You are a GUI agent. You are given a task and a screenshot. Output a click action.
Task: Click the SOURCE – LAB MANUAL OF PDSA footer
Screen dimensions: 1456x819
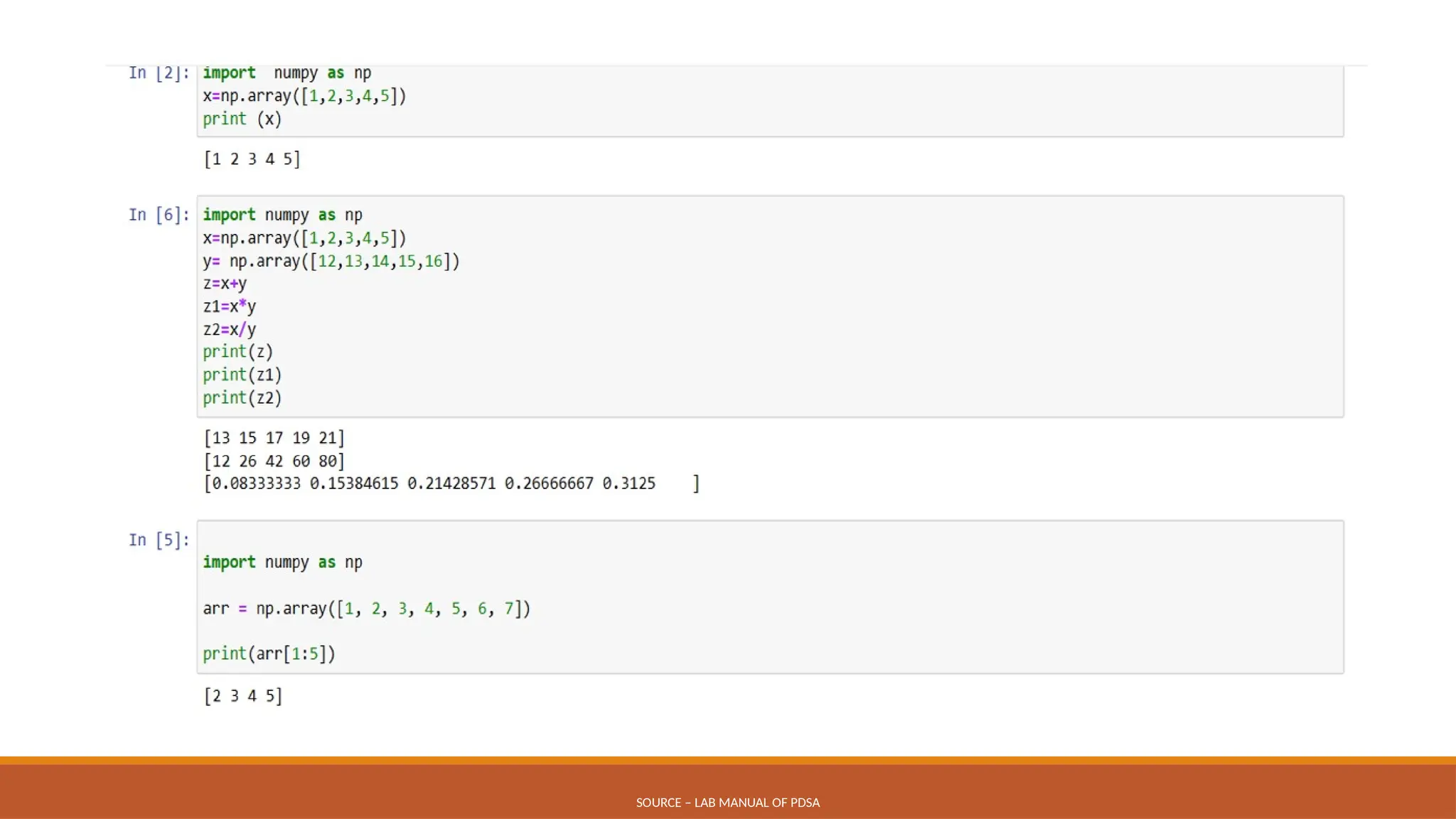pos(727,803)
